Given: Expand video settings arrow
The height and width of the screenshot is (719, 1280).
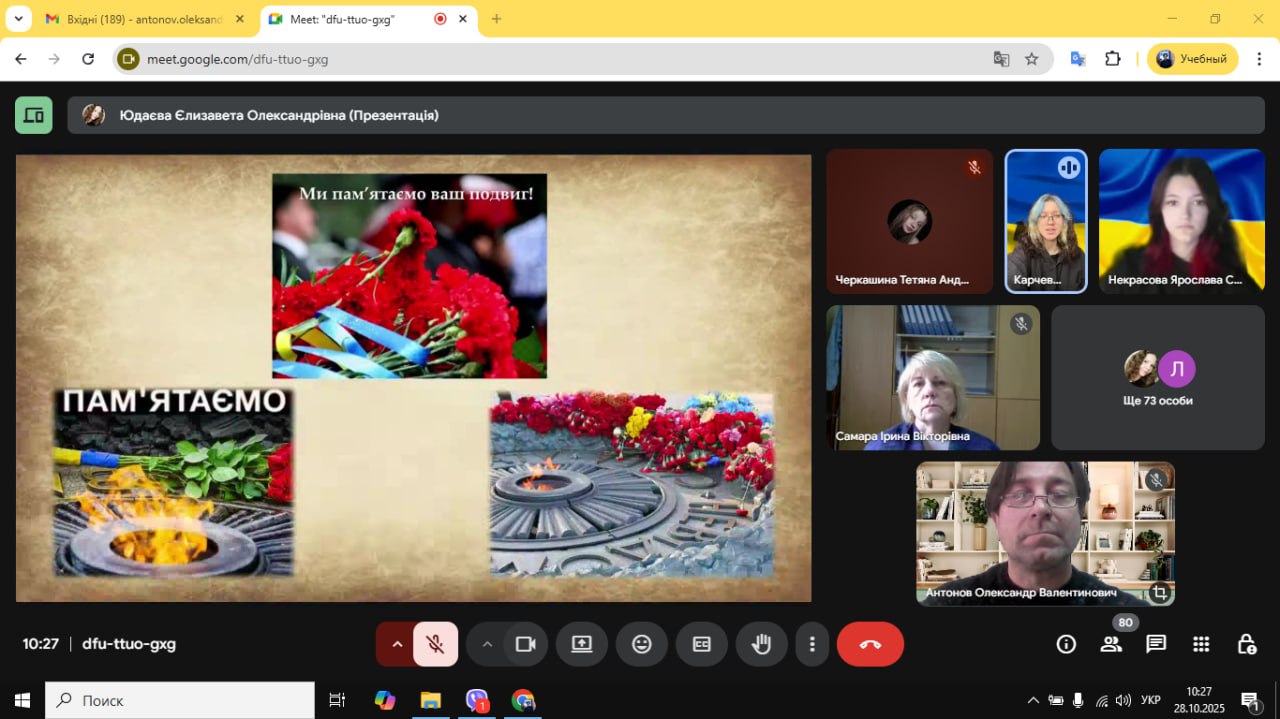Looking at the screenshot, I should coord(487,644).
